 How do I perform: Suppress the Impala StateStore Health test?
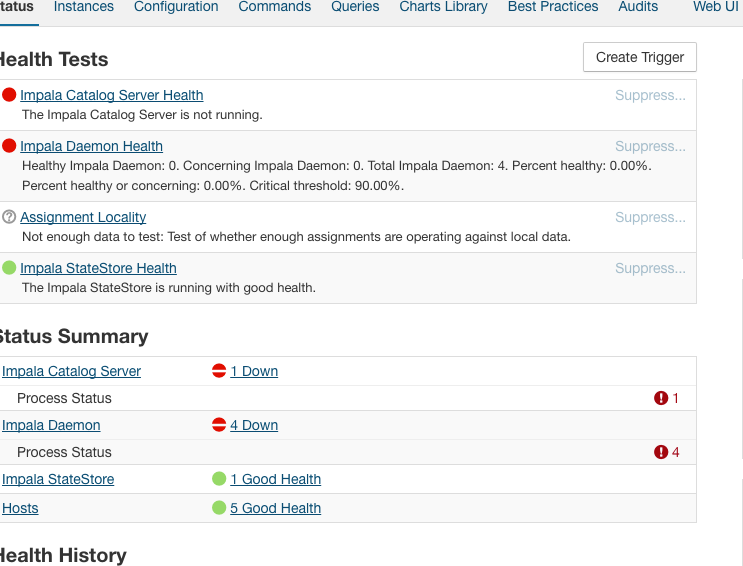click(650, 268)
